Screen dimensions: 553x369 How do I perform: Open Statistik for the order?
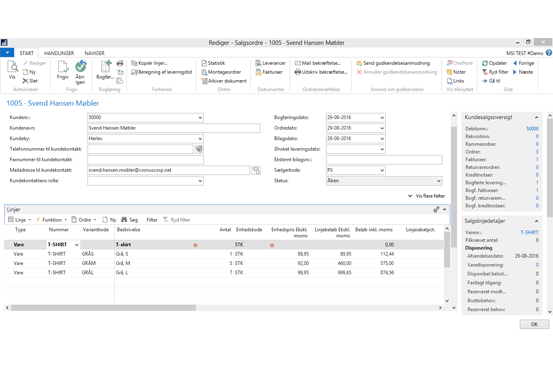[213, 63]
